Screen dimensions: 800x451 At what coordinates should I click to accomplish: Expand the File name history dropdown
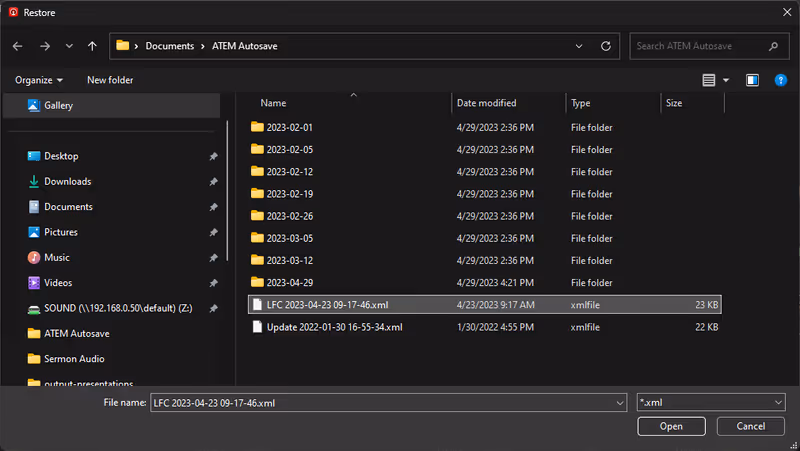(620, 403)
